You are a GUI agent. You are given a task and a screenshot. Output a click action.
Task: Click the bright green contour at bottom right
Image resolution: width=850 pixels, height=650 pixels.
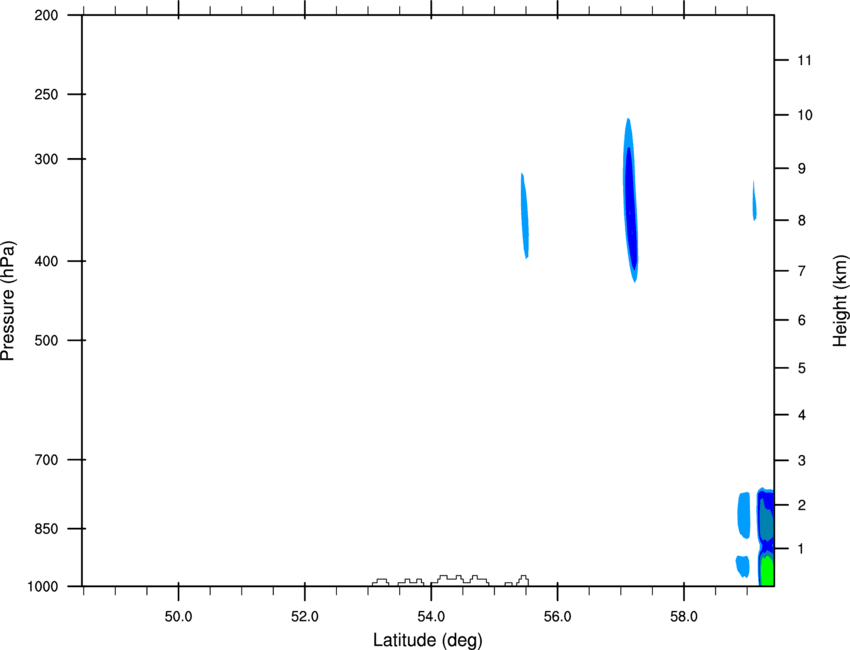pyautogui.click(x=767, y=570)
